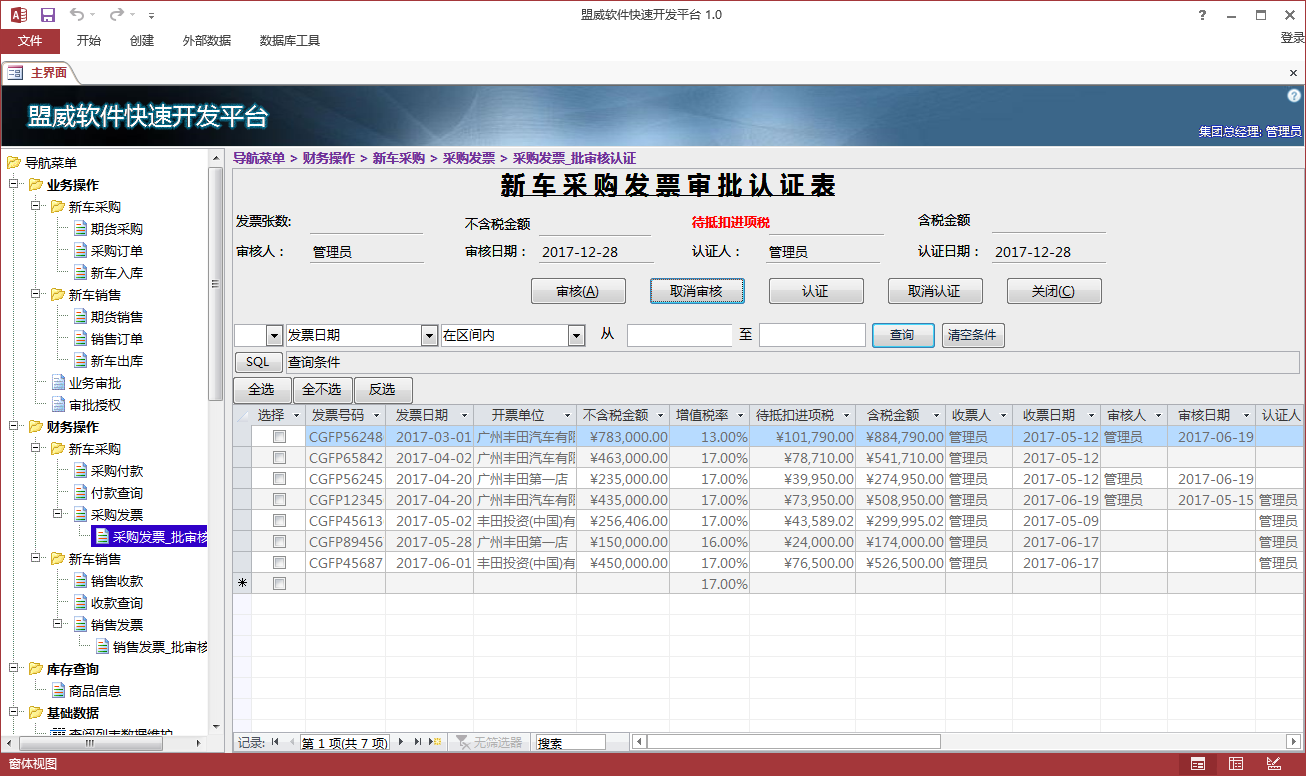The width and height of the screenshot is (1306, 776).
Task: Click the 查询 button
Action: 903,335
